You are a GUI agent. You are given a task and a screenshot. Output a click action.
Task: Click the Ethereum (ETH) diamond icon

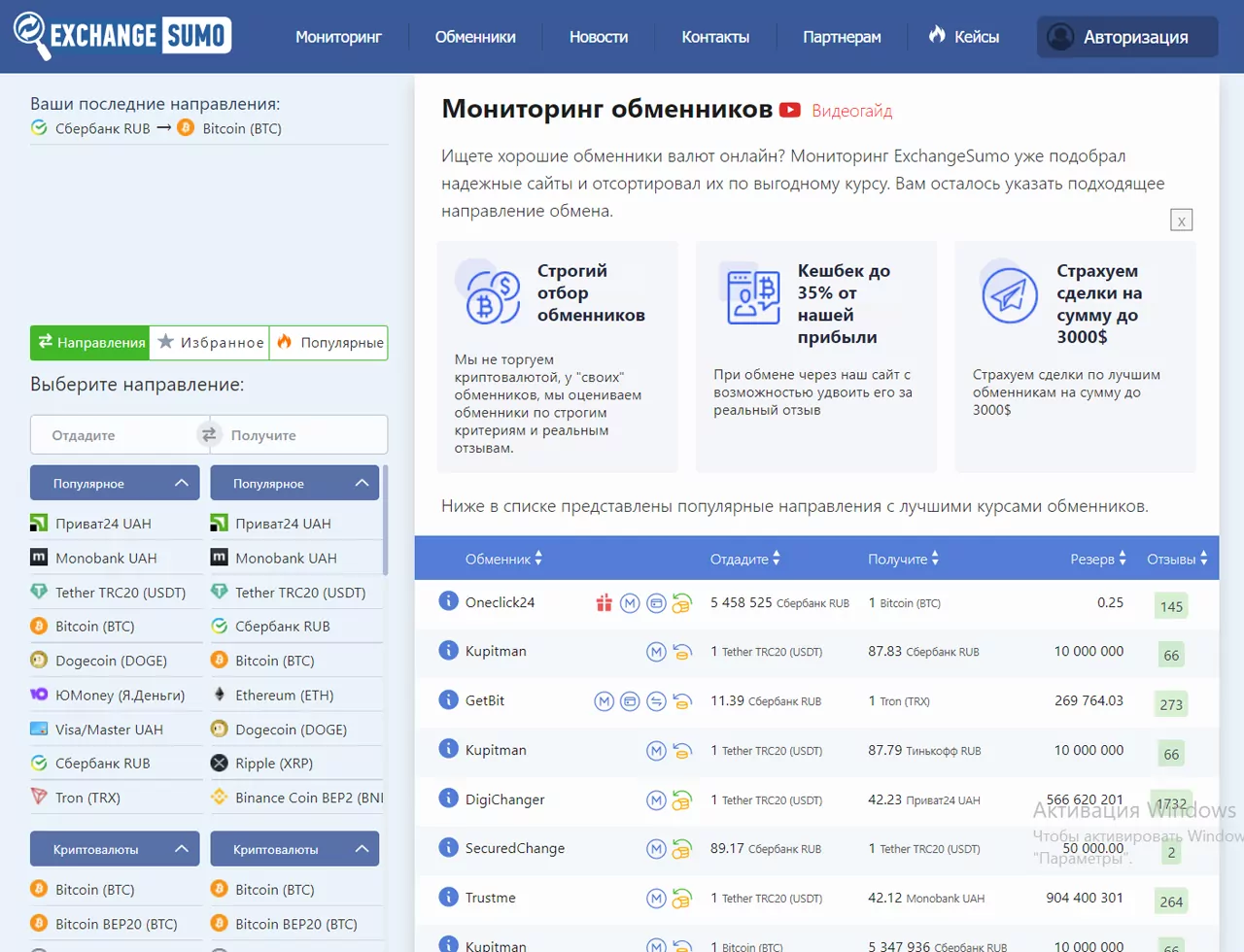point(220,695)
